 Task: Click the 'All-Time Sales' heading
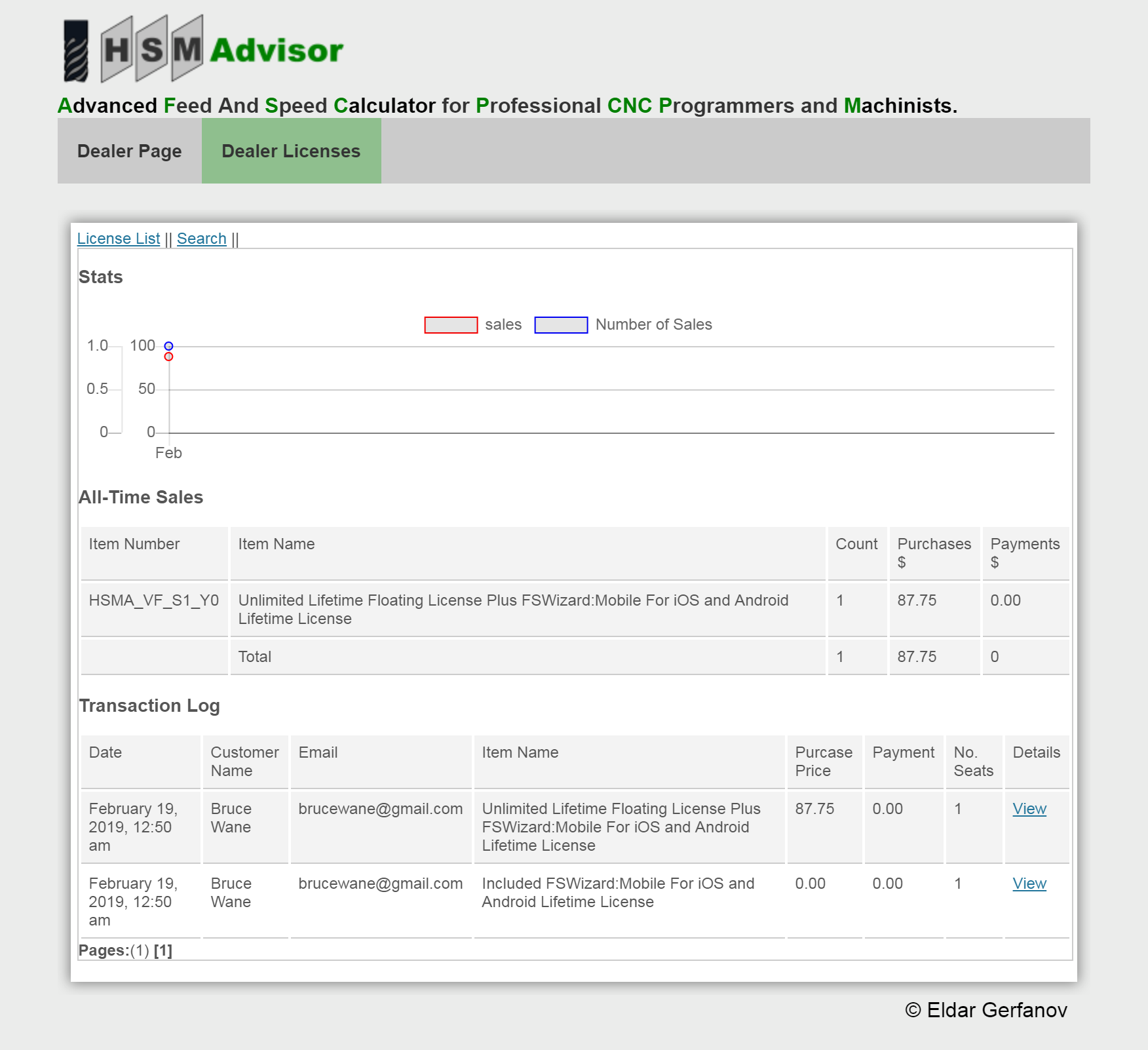click(x=141, y=497)
